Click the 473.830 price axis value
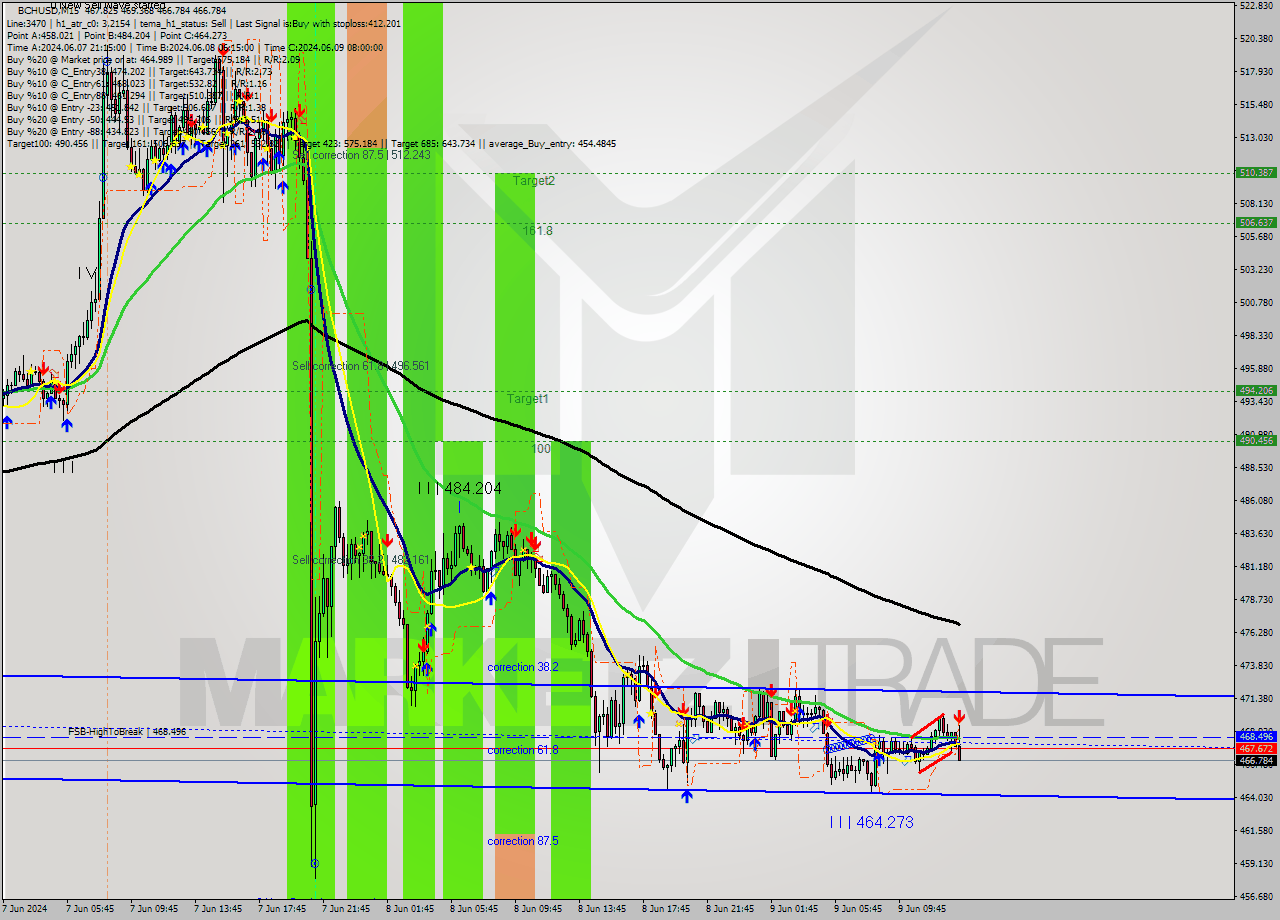Viewport: 1280px width, 920px height. (x=1255, y=665)
